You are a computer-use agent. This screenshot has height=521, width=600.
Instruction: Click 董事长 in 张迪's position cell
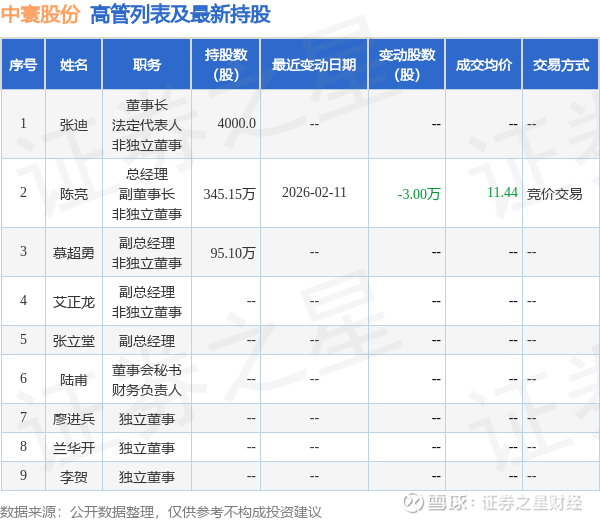click(x=147, y=105)
